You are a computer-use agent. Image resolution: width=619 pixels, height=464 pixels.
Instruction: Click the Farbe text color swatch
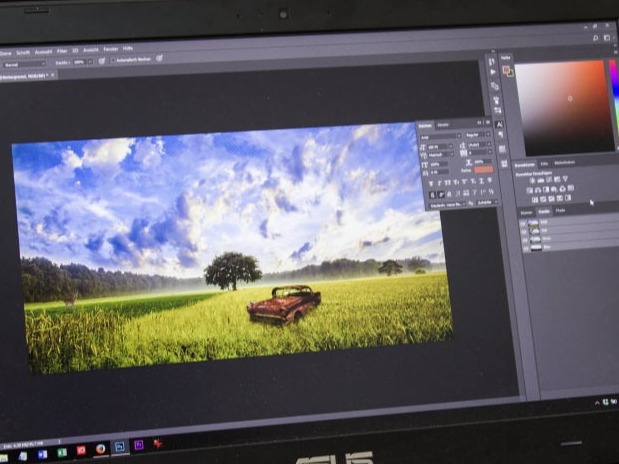(484, 169)
